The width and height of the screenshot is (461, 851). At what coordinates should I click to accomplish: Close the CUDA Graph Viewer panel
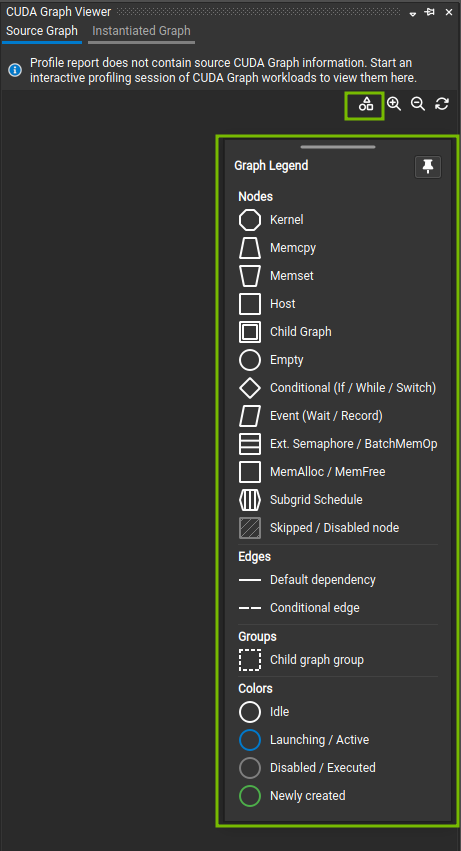click(449, 12)
